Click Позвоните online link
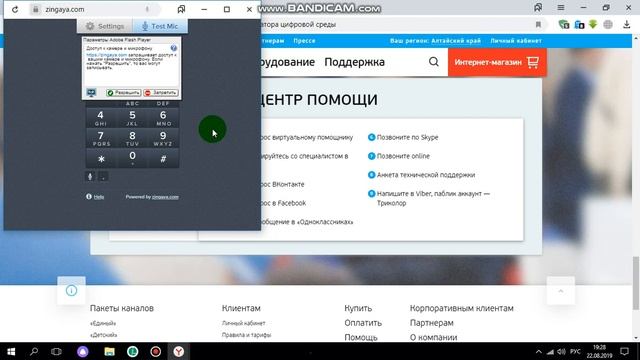 [x=403, y=156]
